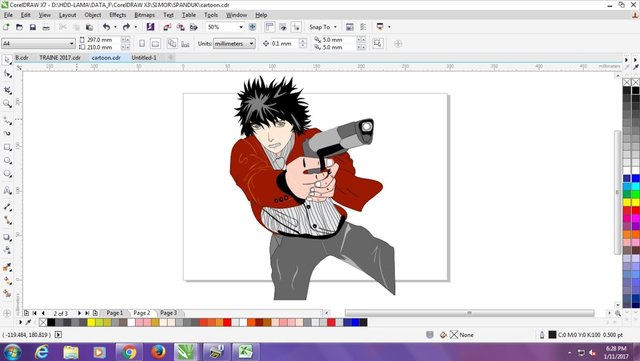Open Google Chrome from taskbar
Image resolution: width=640 pixels, height=361 pixels.
pos(129,352)
